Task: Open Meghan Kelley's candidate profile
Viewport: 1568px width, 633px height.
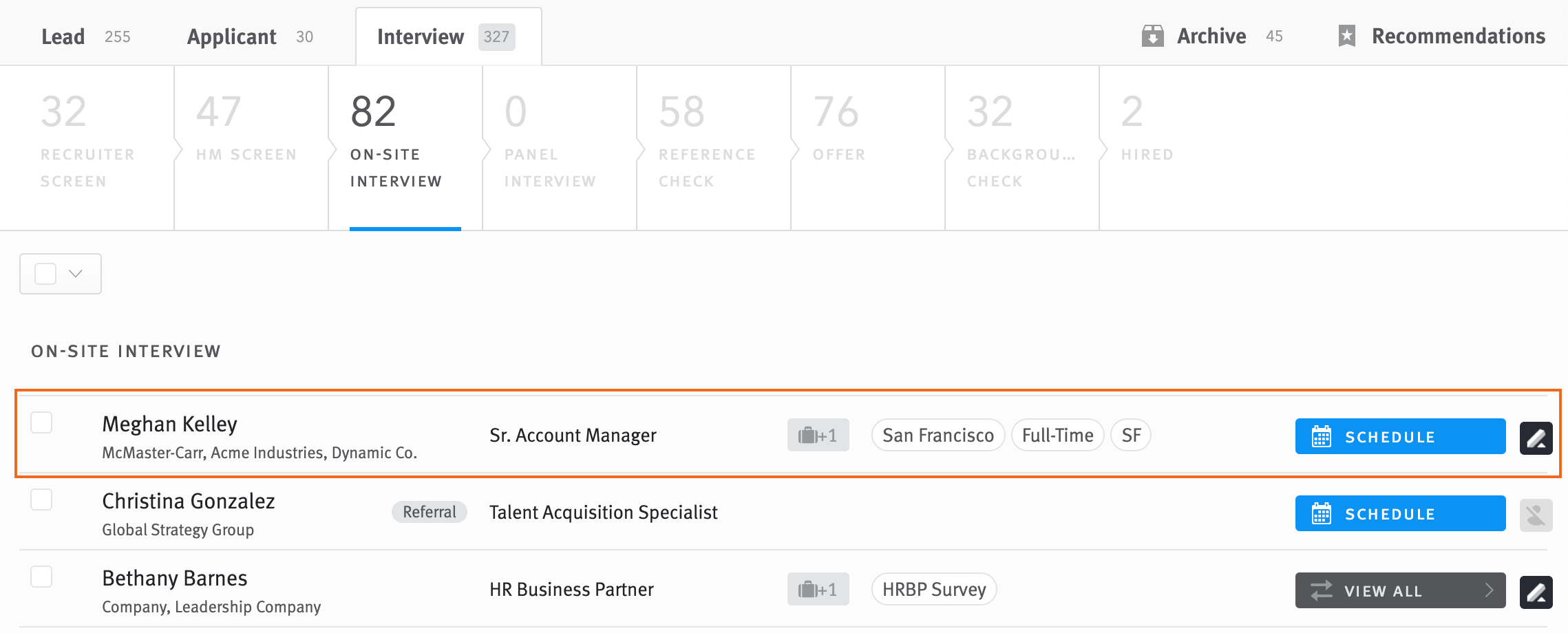Action: pyautogui.click(x=169, y=423)
